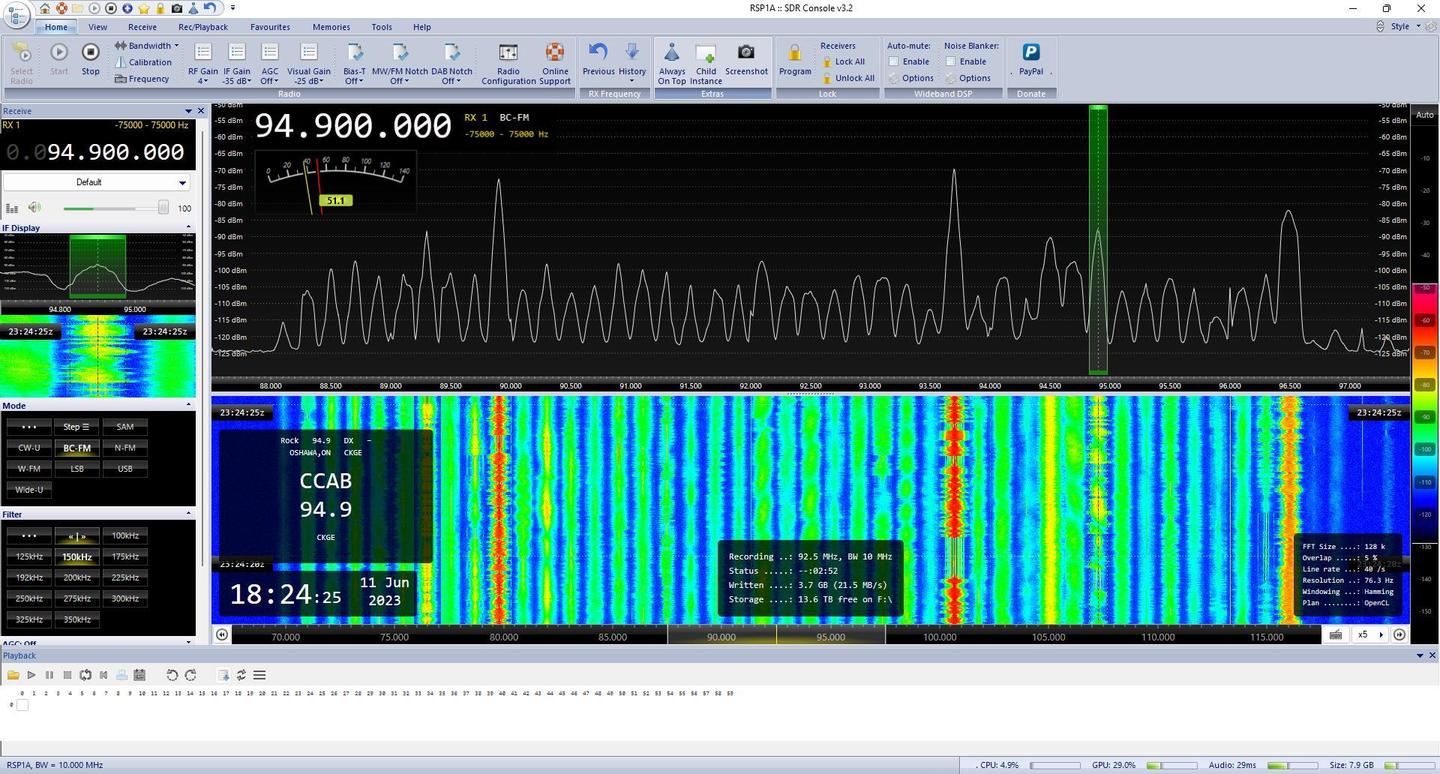Click the Auto scale button on spectrum
Viewport: 1440px width, 774px height.
pyautogui.click(x=1424, y=115)
